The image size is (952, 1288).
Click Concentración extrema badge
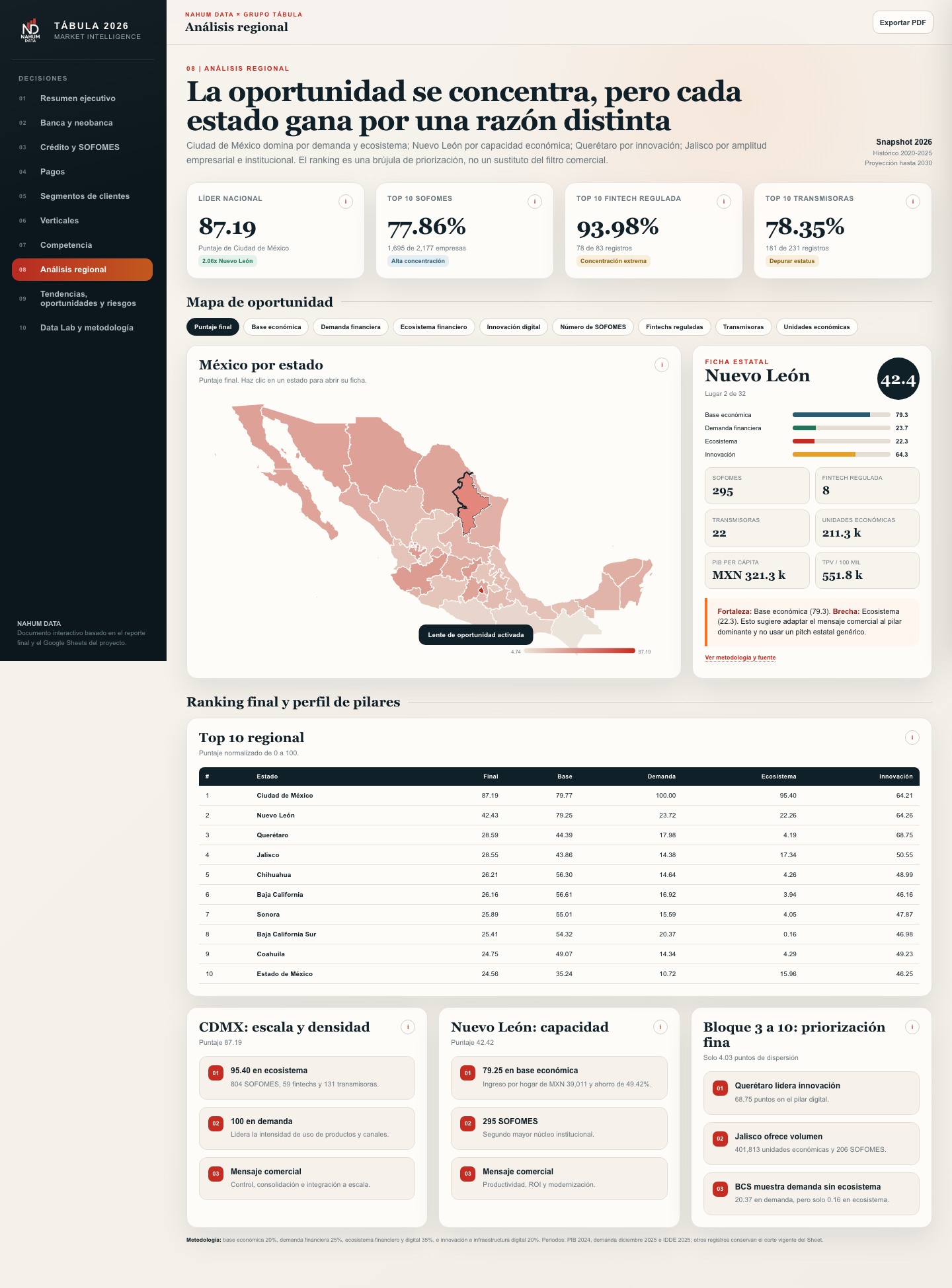point(614,261)
